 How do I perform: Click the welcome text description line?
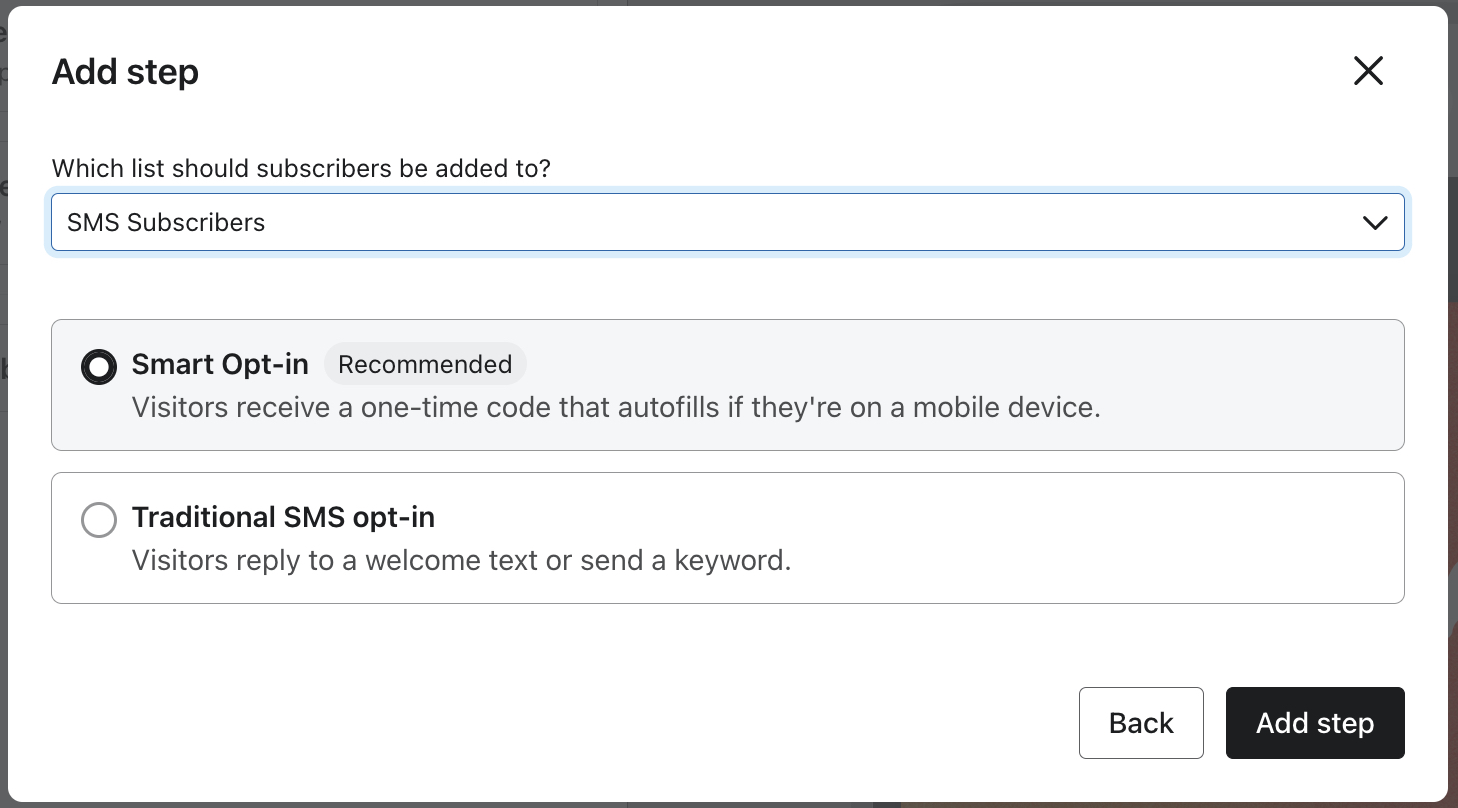461,560
